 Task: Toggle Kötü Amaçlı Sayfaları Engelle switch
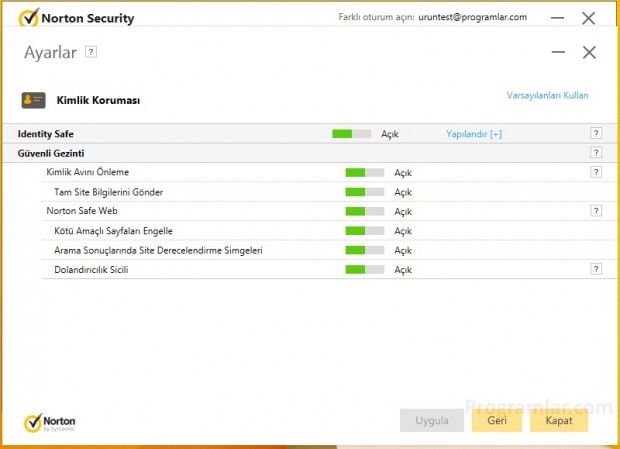click(365, 230)
